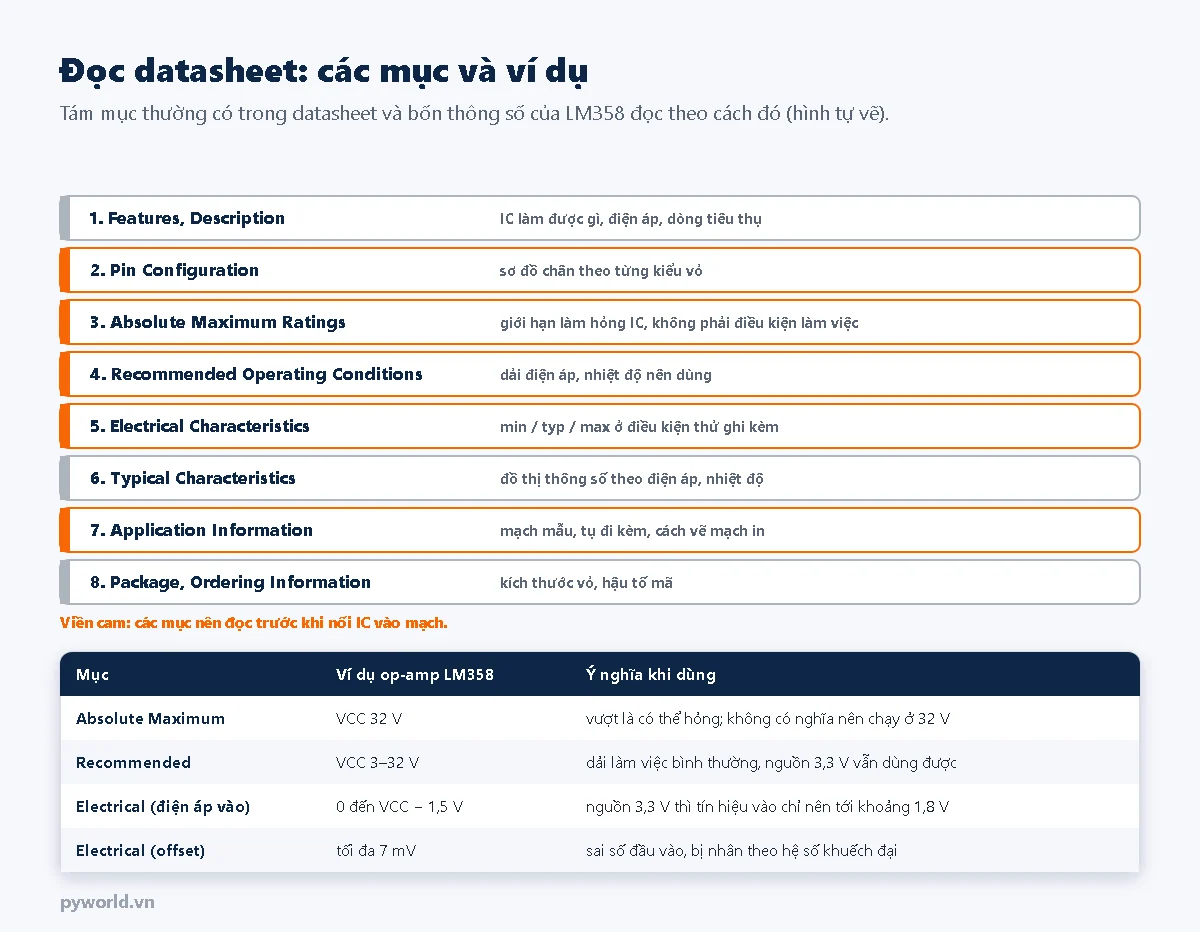Click the cell starting "dải làm việc bình thường"
This screenshot has width=1200, height=932.
tap(771, 762)
